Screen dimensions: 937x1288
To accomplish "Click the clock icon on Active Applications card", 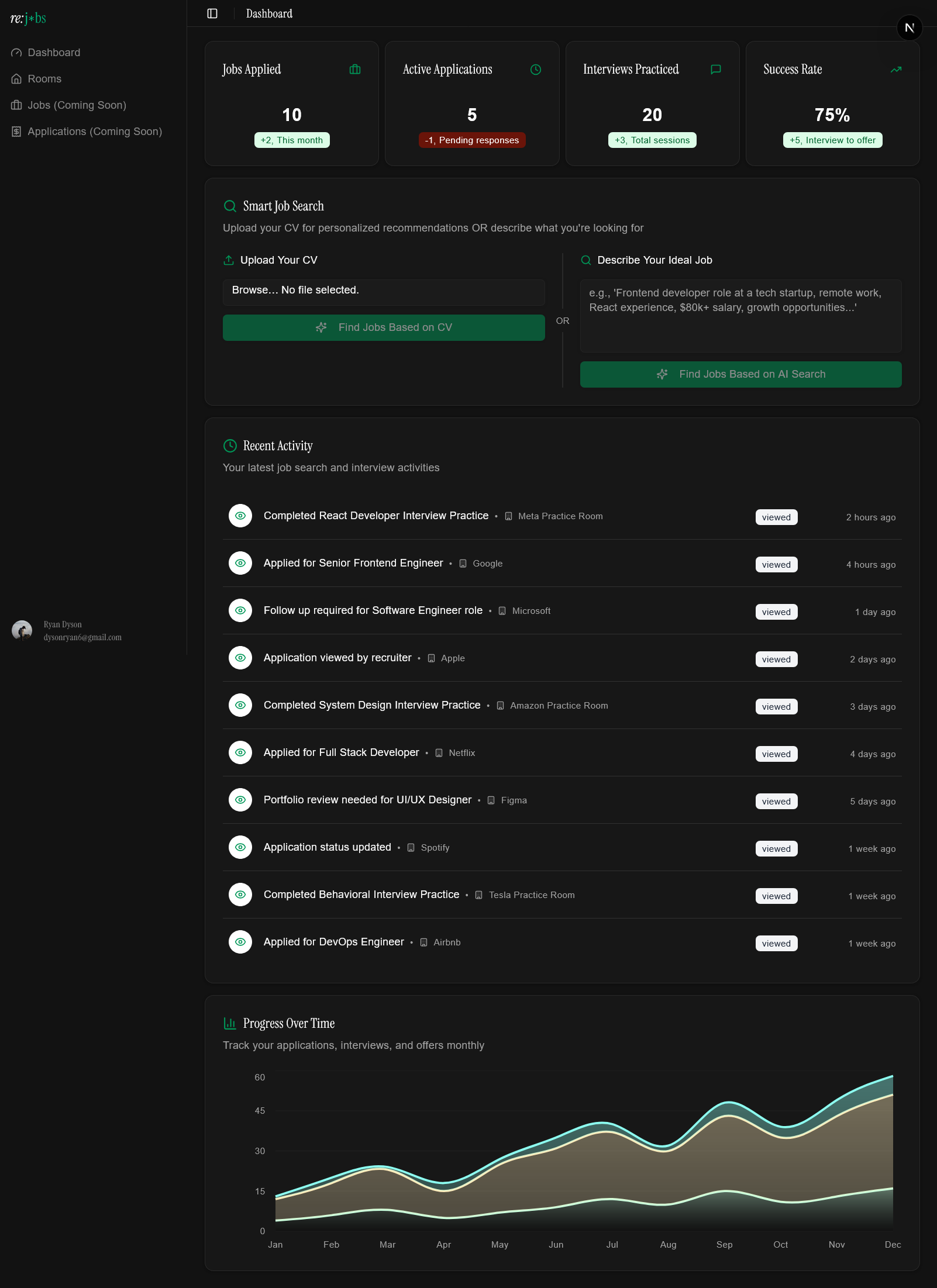I will [535, 69].
